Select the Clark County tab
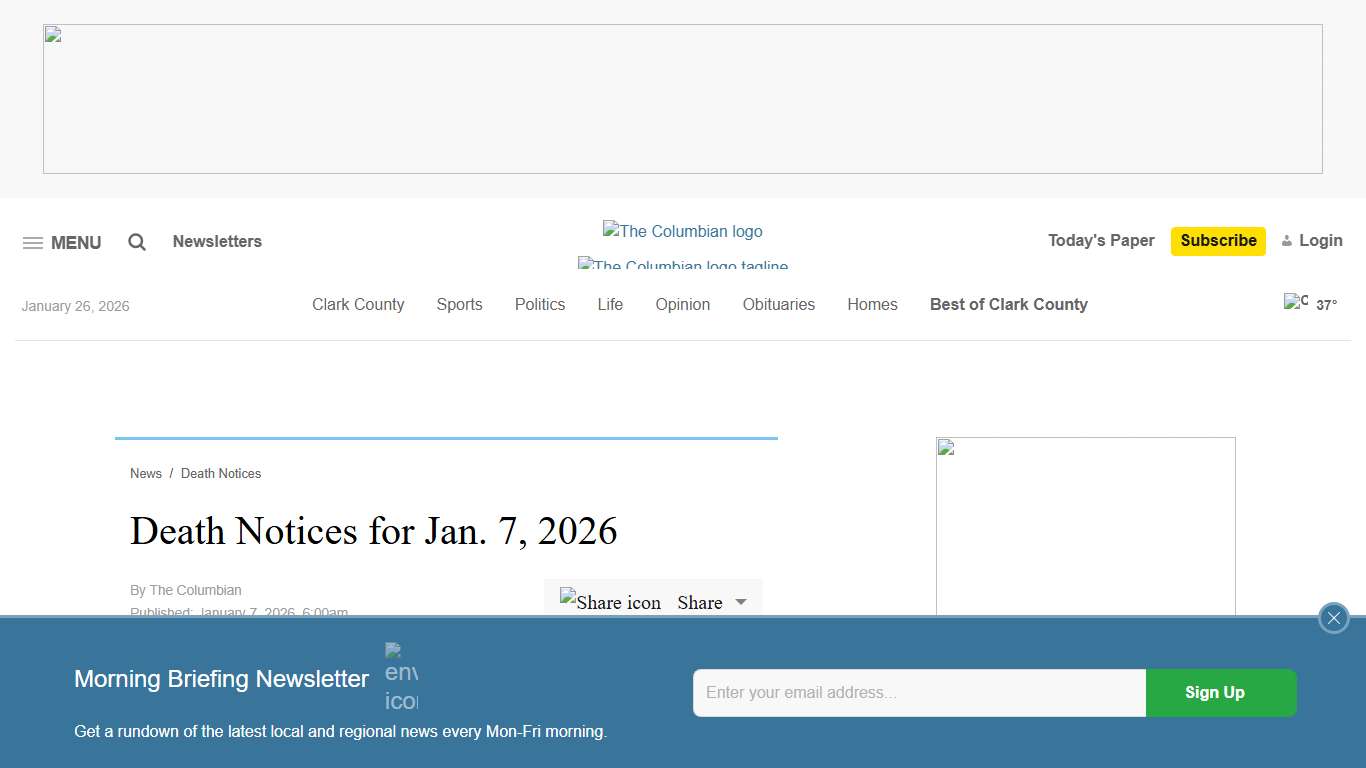This screenshot has width=1366, height=768. [x=358, y=304]
